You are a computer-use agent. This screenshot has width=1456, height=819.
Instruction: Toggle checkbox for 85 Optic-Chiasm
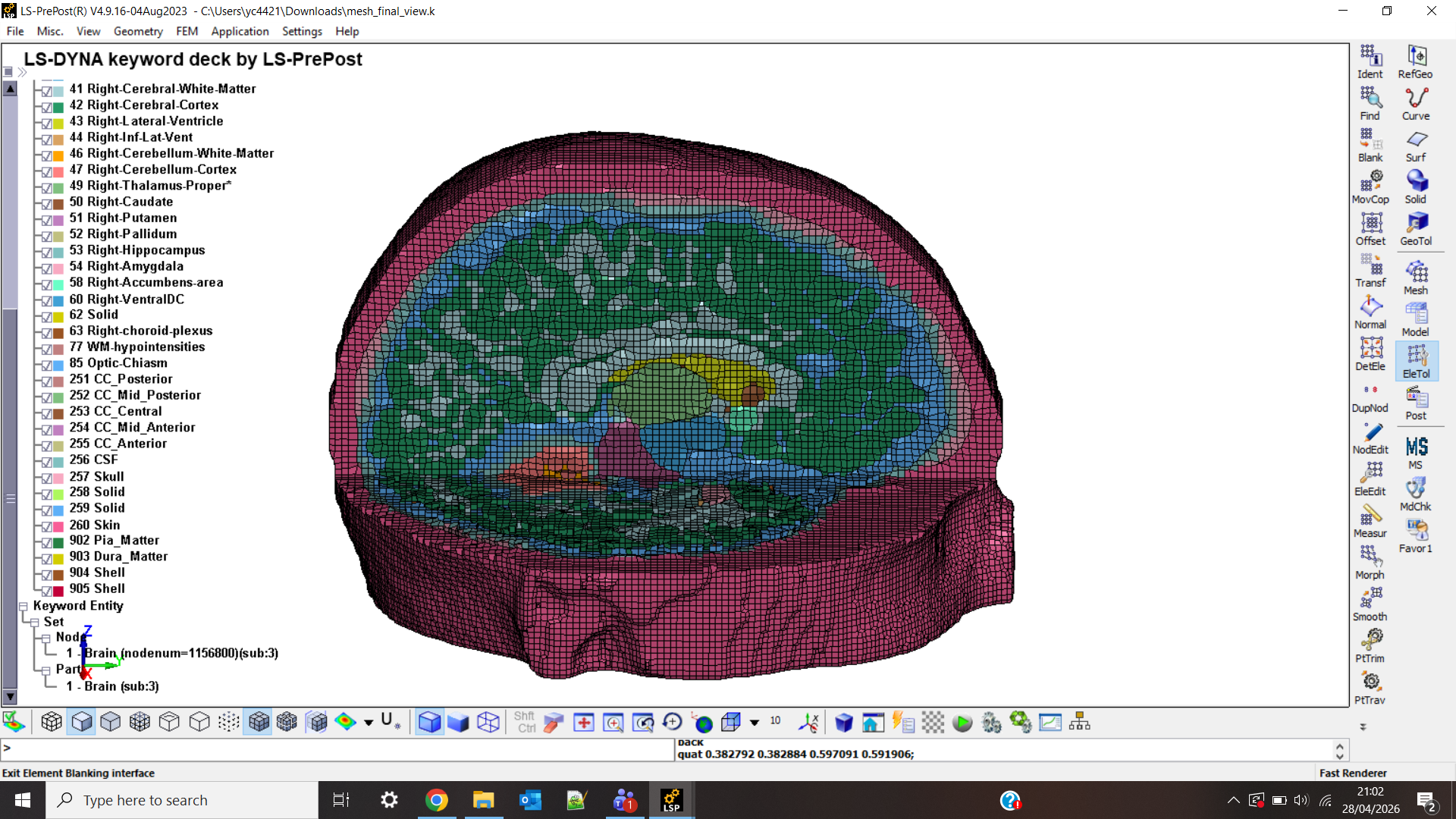[x=47, y=364]
